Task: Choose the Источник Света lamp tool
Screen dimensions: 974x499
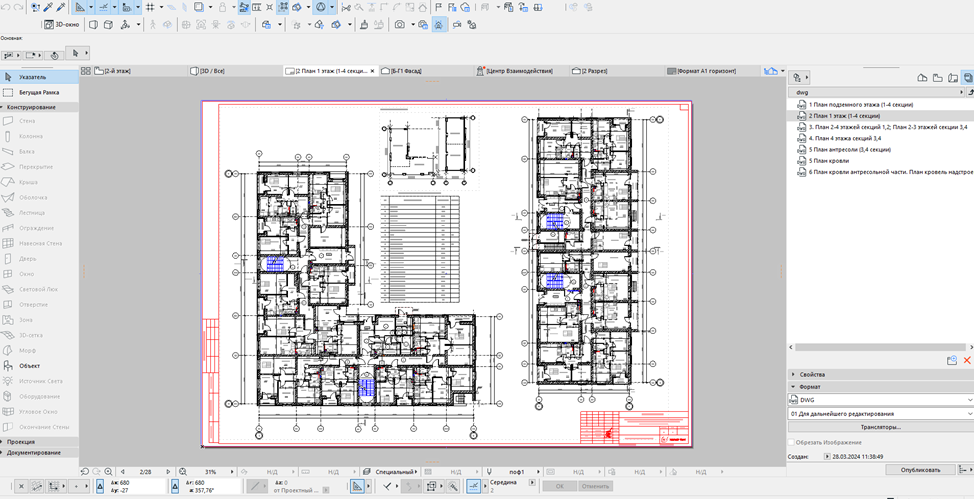Action: click(x=39, y=381)
